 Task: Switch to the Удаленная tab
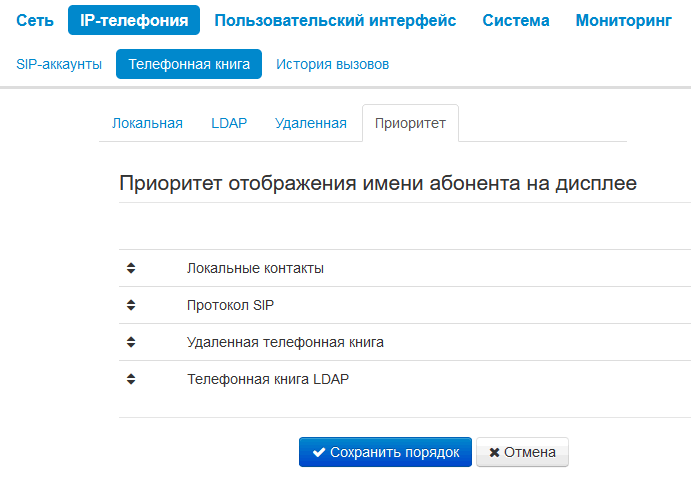click(x=310, y=123)
